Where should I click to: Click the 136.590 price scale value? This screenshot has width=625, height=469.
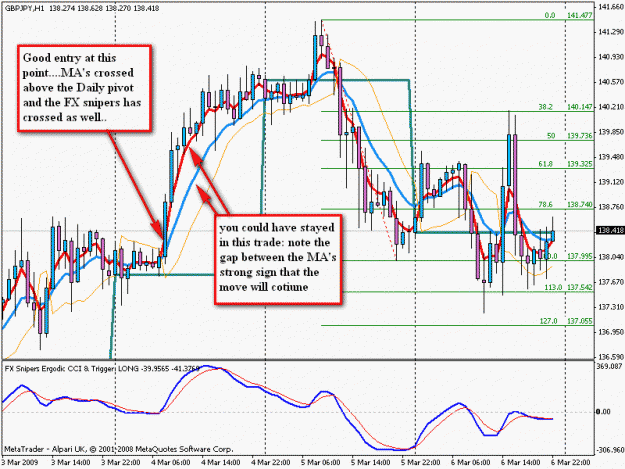[x=611, y=357]
